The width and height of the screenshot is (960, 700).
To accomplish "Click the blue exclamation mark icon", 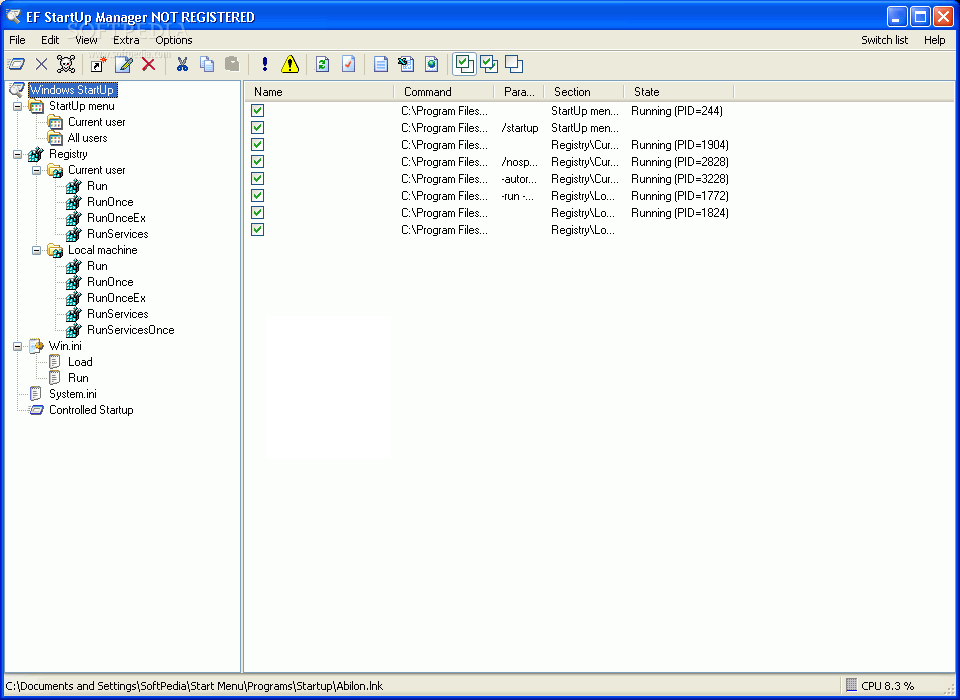I will point(264,64).
